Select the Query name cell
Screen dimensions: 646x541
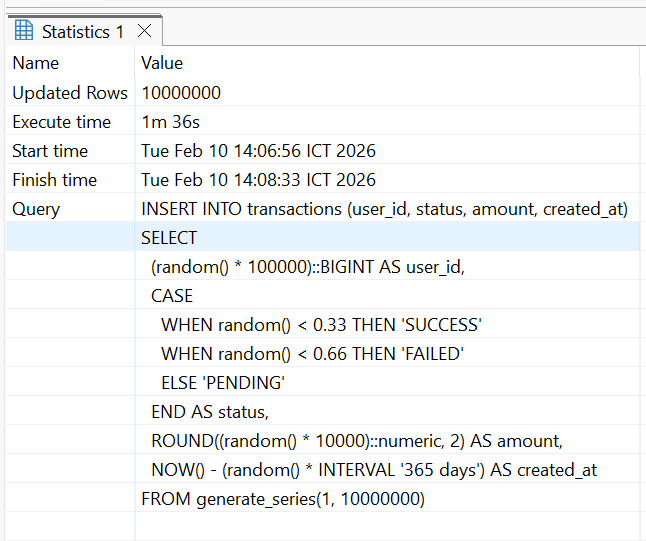point(36,209)
